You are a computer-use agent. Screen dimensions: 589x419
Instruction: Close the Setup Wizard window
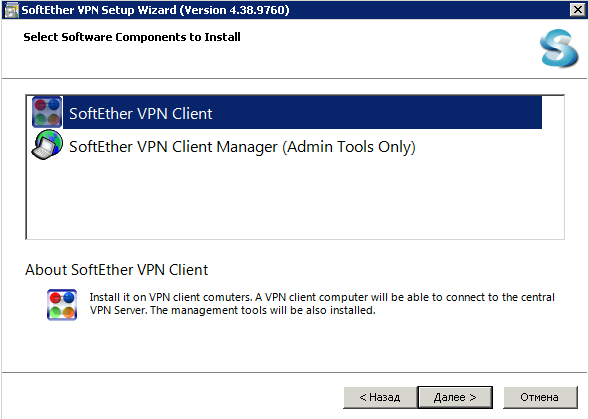pyautogui.click(x=577, y=9)
